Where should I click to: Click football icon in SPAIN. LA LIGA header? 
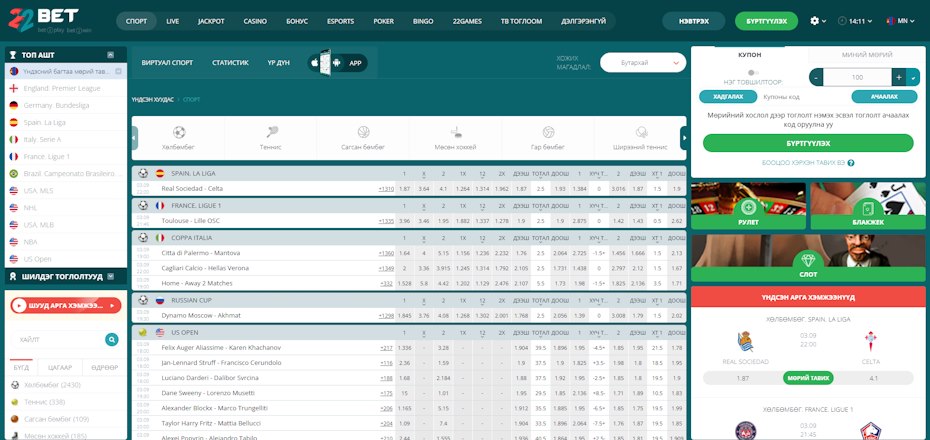point(143,173)
